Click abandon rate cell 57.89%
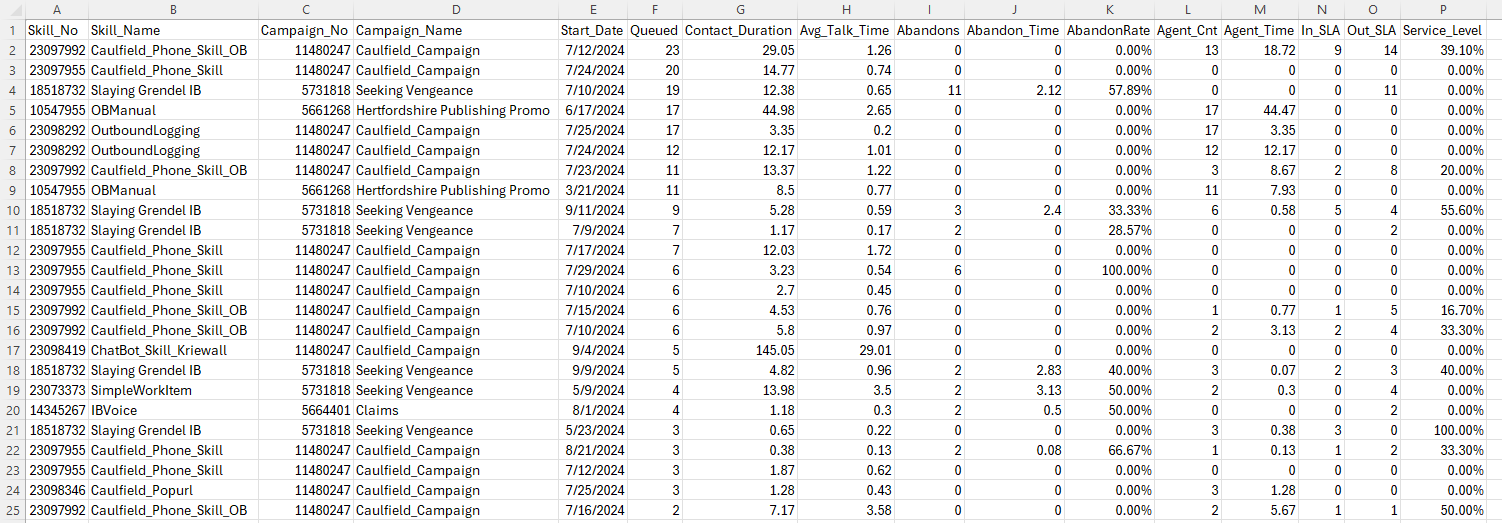Image resolution: width=1502 pixels, height=523 pixels. 1109,90
